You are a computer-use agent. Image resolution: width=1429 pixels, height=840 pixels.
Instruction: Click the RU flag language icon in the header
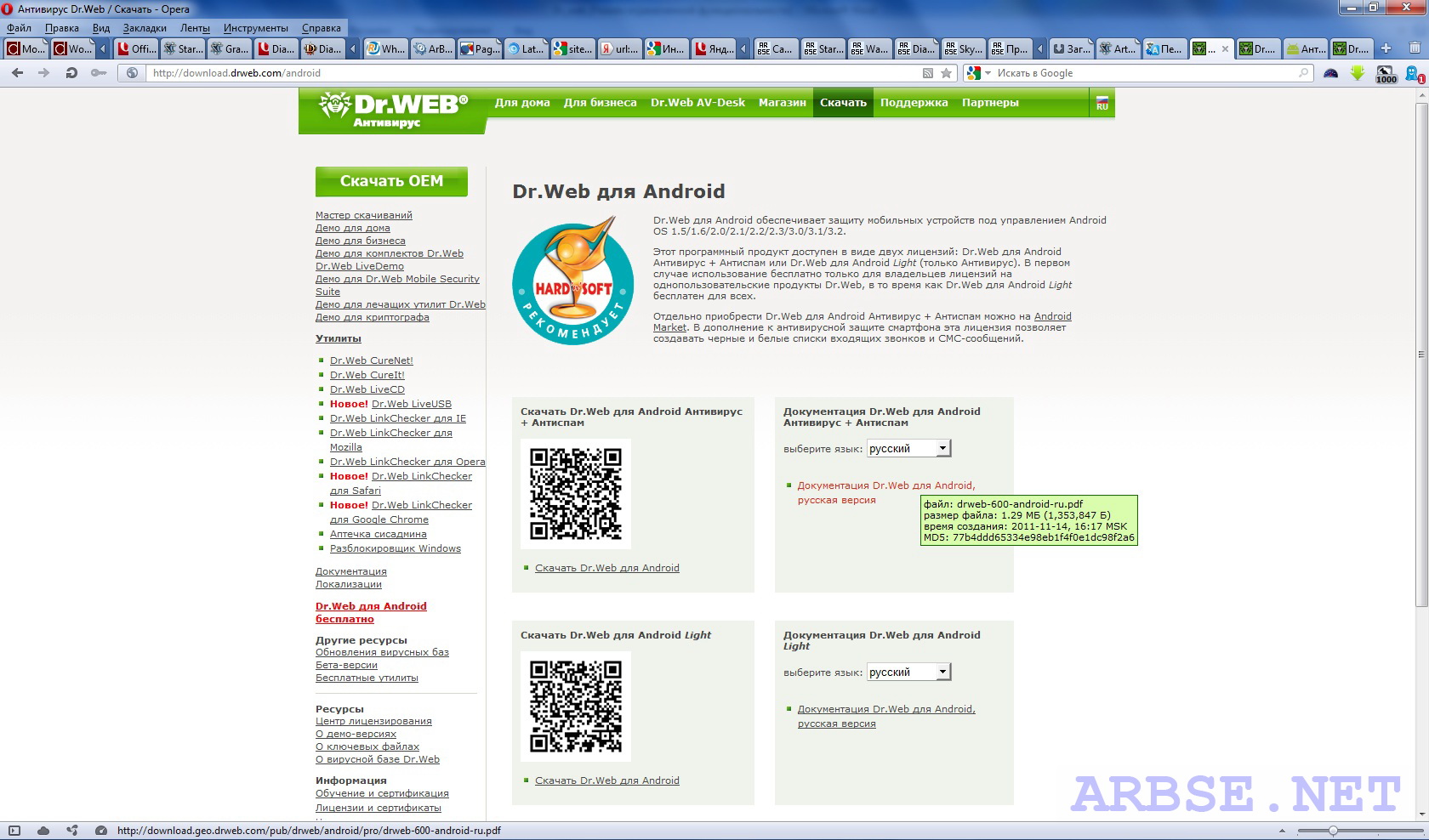[1102, 102]
